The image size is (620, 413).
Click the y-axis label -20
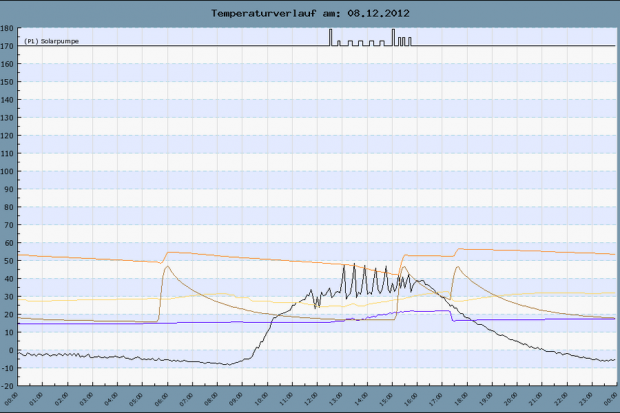click(x=7, y=386)
